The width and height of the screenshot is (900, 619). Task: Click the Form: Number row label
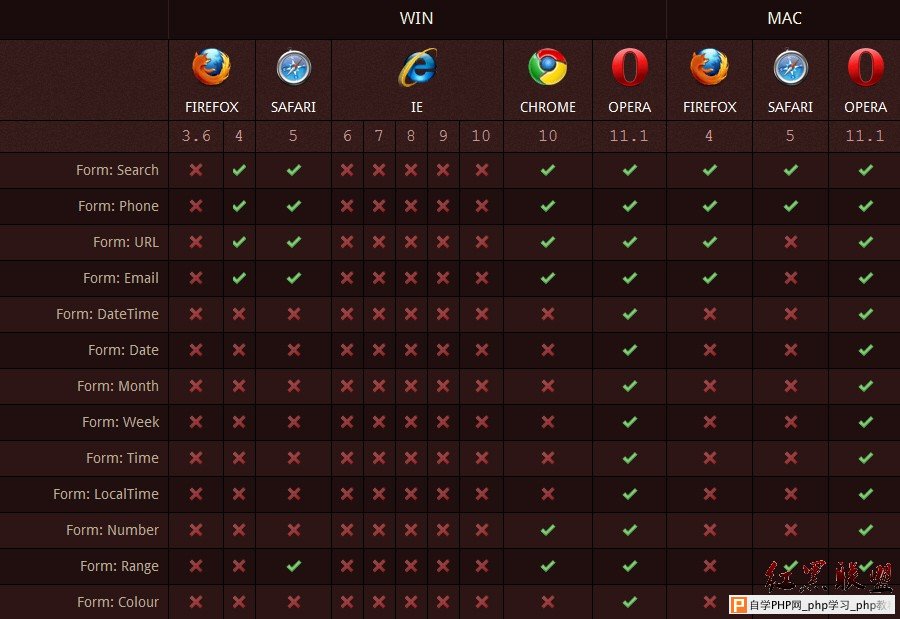point(112,530)
